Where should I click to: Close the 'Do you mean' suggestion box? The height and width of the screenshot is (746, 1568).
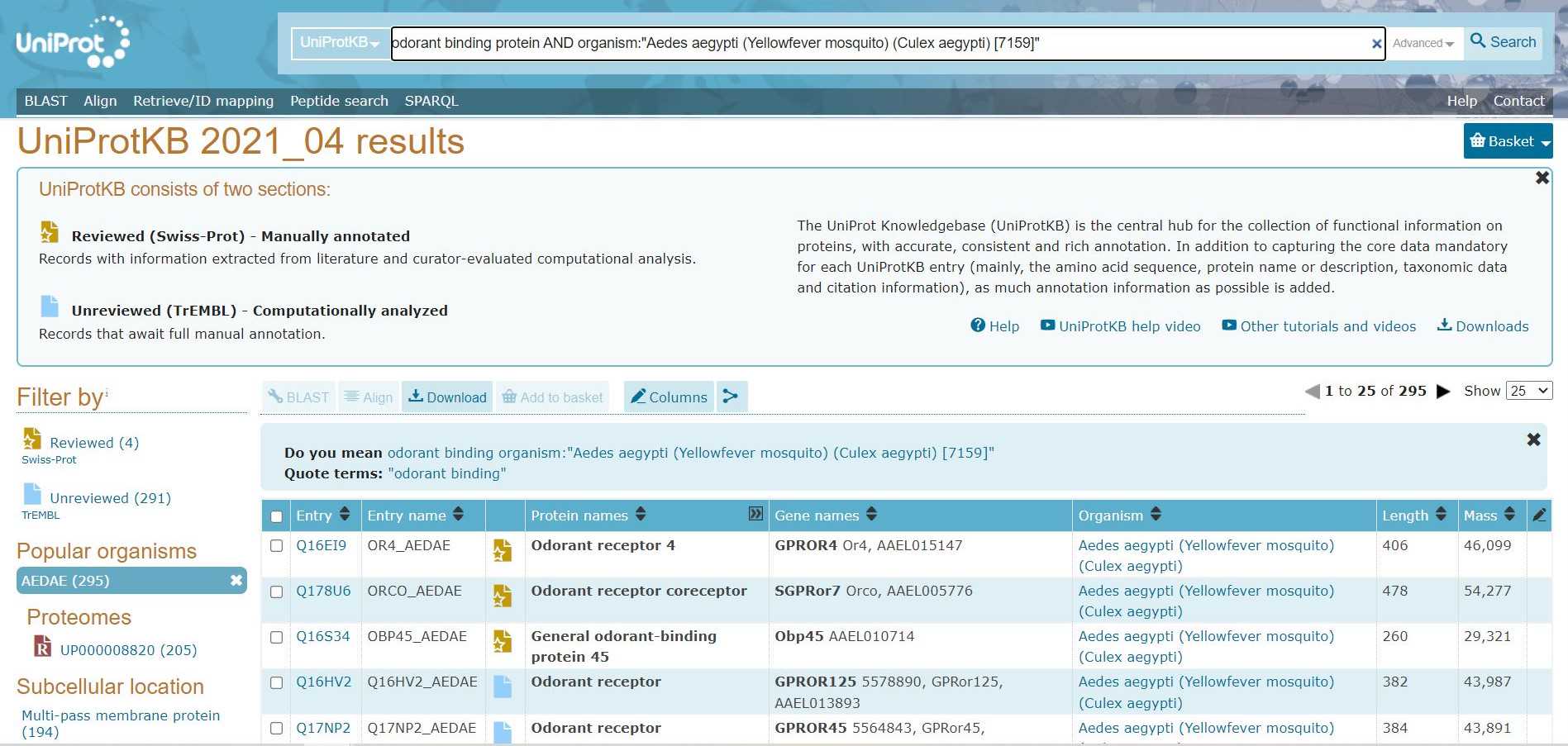[x=1533, y=440]
